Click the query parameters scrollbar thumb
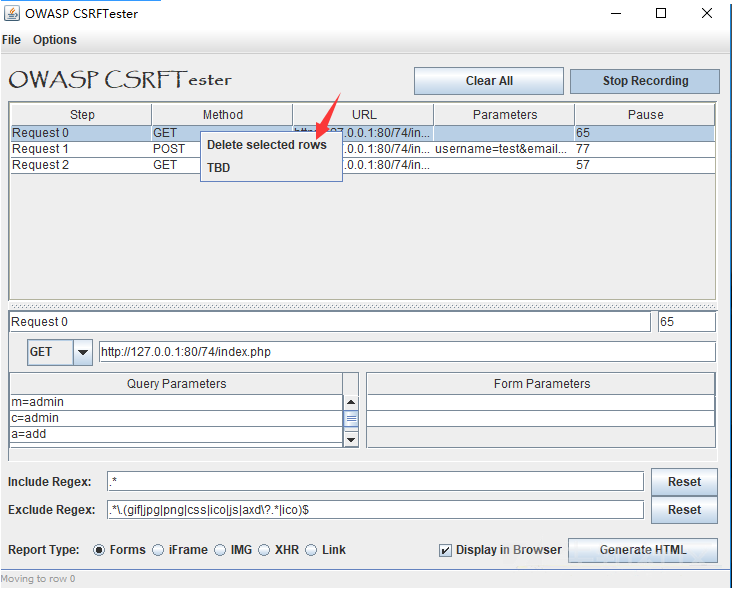Viewport: 738px width, 589px height. point(351,419)
